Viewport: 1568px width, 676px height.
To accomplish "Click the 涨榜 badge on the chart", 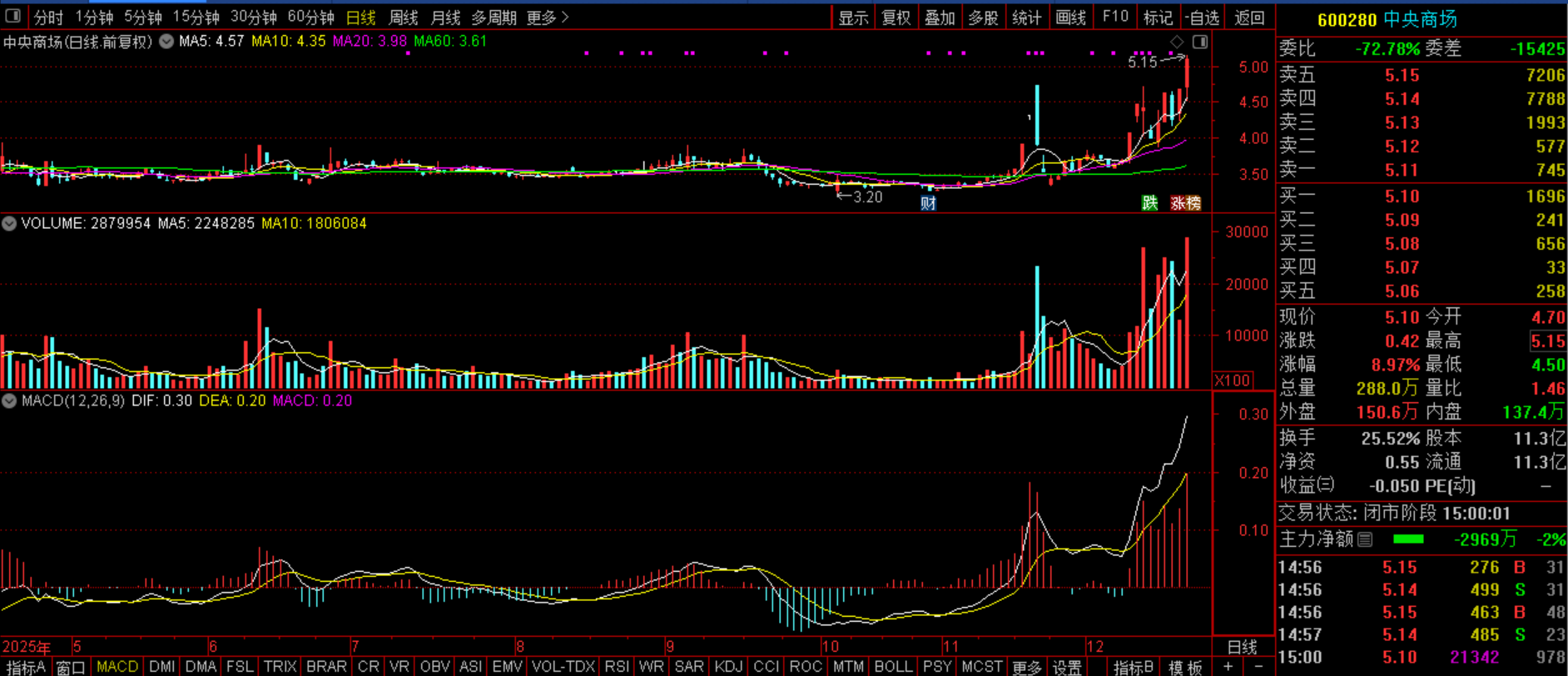I will (x=1185, y=202).
